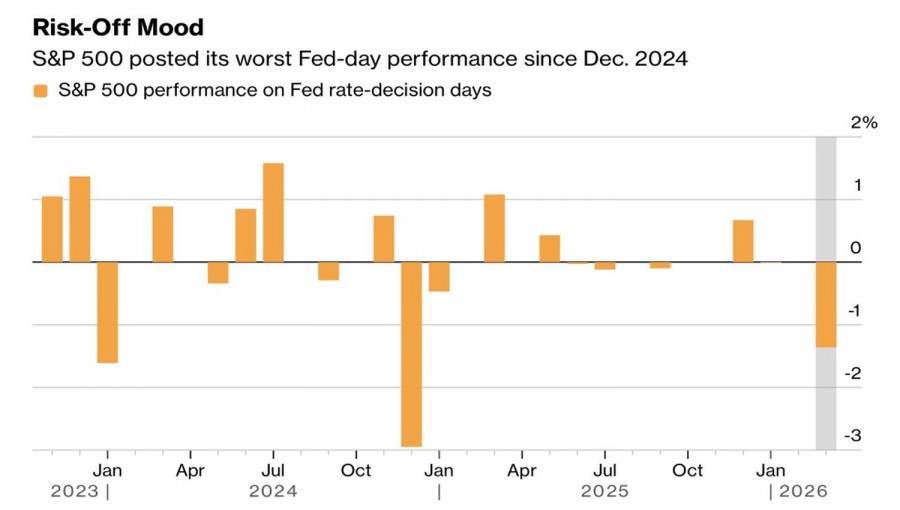The image size is (900, 510).
Task: Click the 2% label on the y-axis
Action: coord(863,123)
